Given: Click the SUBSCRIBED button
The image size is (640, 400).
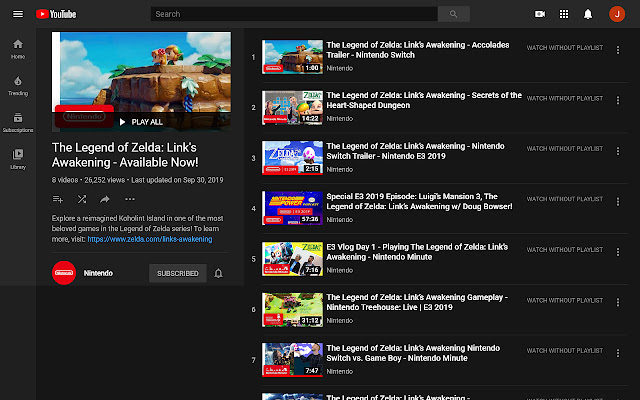Looking at the screenshot, I should [178, 273].
